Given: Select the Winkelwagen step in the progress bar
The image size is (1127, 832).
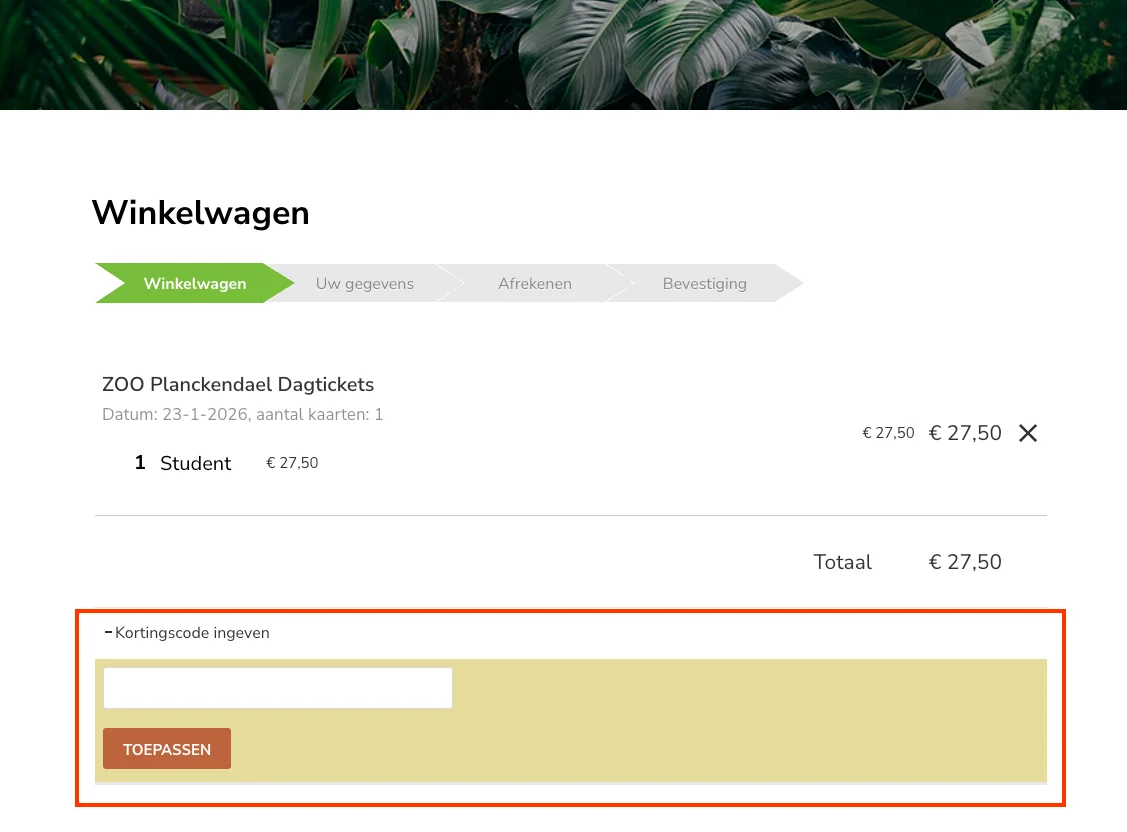Looking at the screenshot, I should point(194,283).
